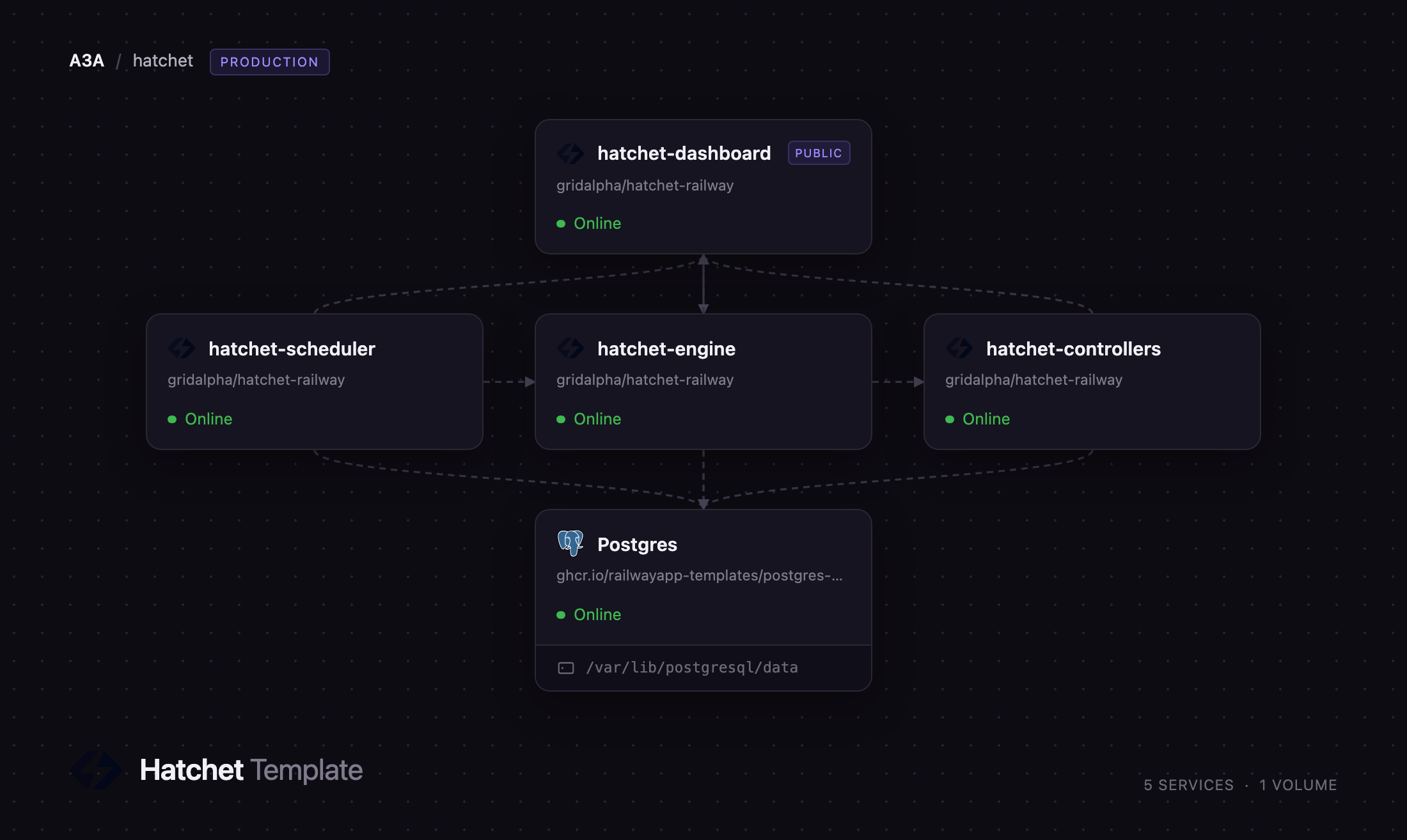The image size is (1407, 840).
Task: Click the PRODUCTION environment badge
Action: click(270, 62)
